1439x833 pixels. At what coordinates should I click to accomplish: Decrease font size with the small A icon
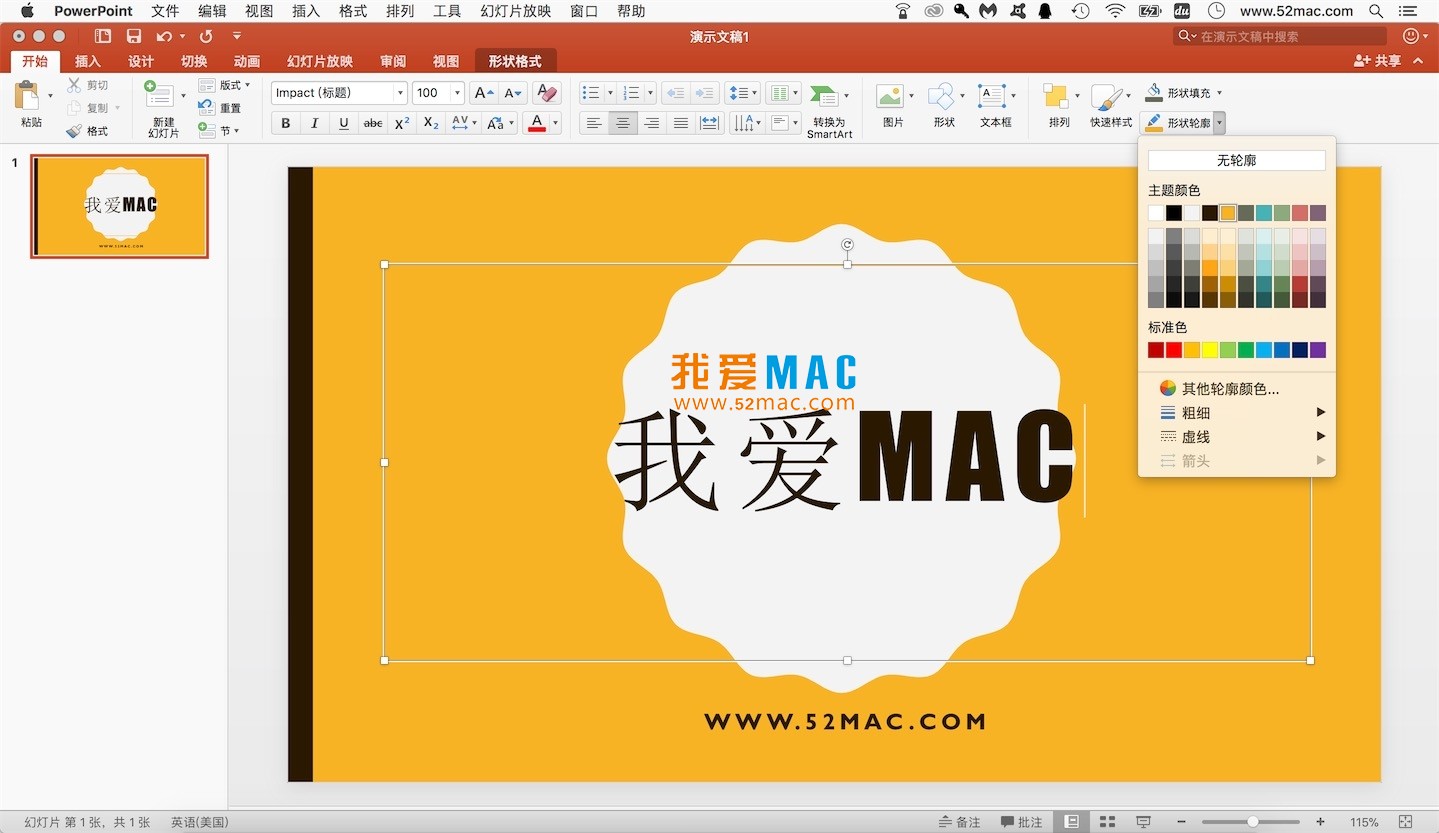coord(513,93)
